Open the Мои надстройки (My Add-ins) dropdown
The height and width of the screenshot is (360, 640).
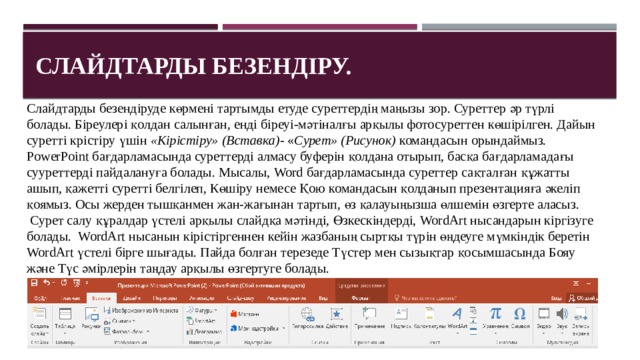[257, 328]
